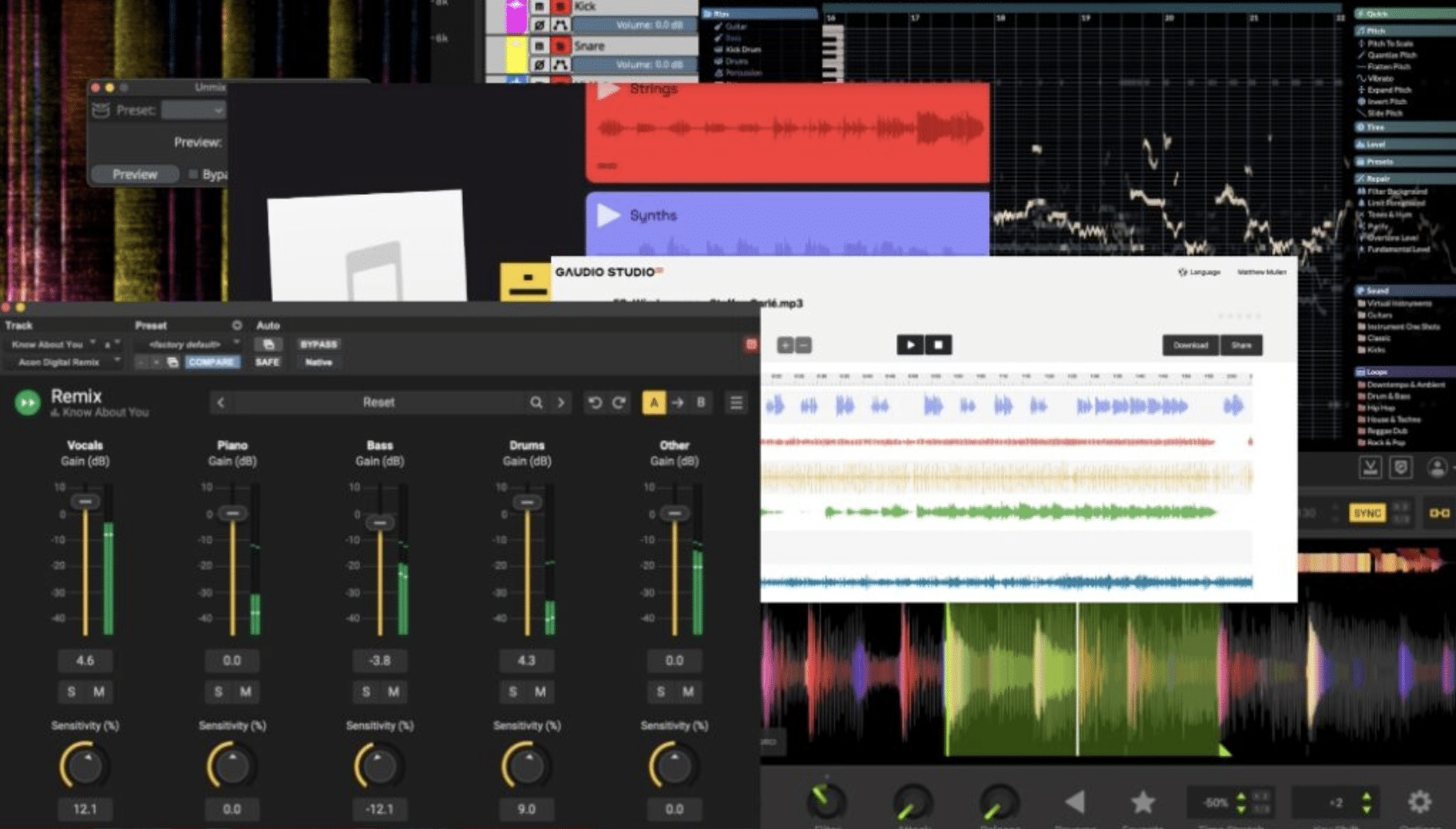Open the Virtual Instruments folder
Screen dimensions: 1456x829
pyautogui.click(x=1395, y=303)
